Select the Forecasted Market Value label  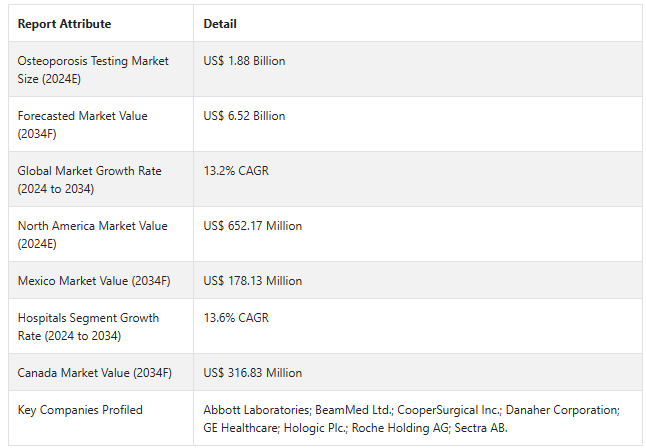pos(82,124)
